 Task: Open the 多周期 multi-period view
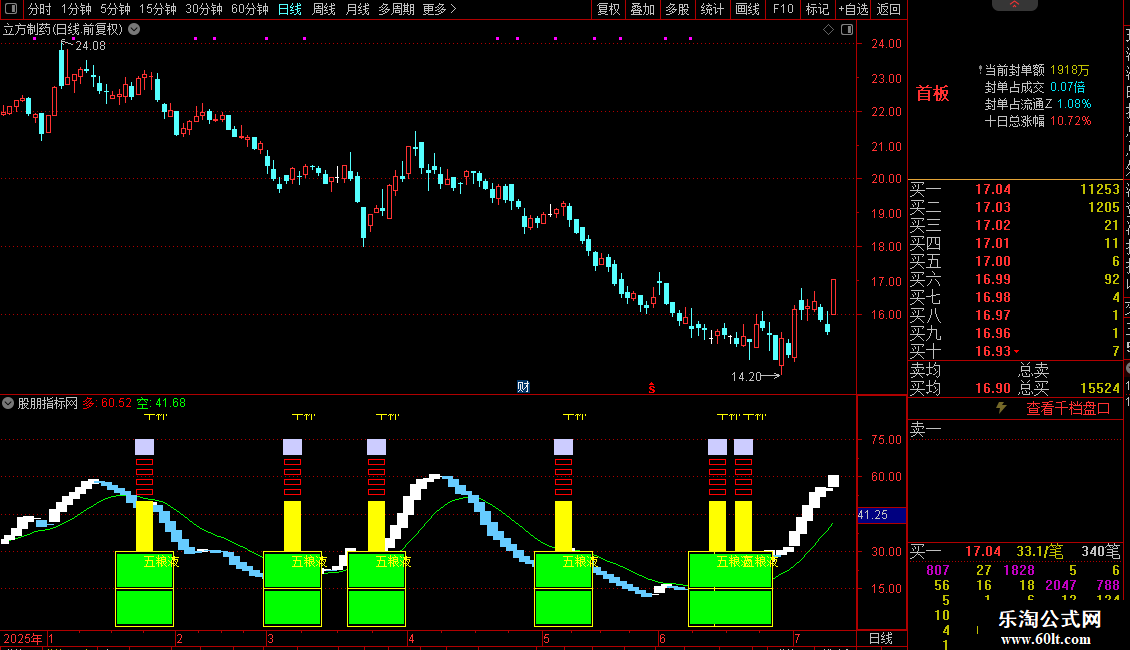point(396,9)
